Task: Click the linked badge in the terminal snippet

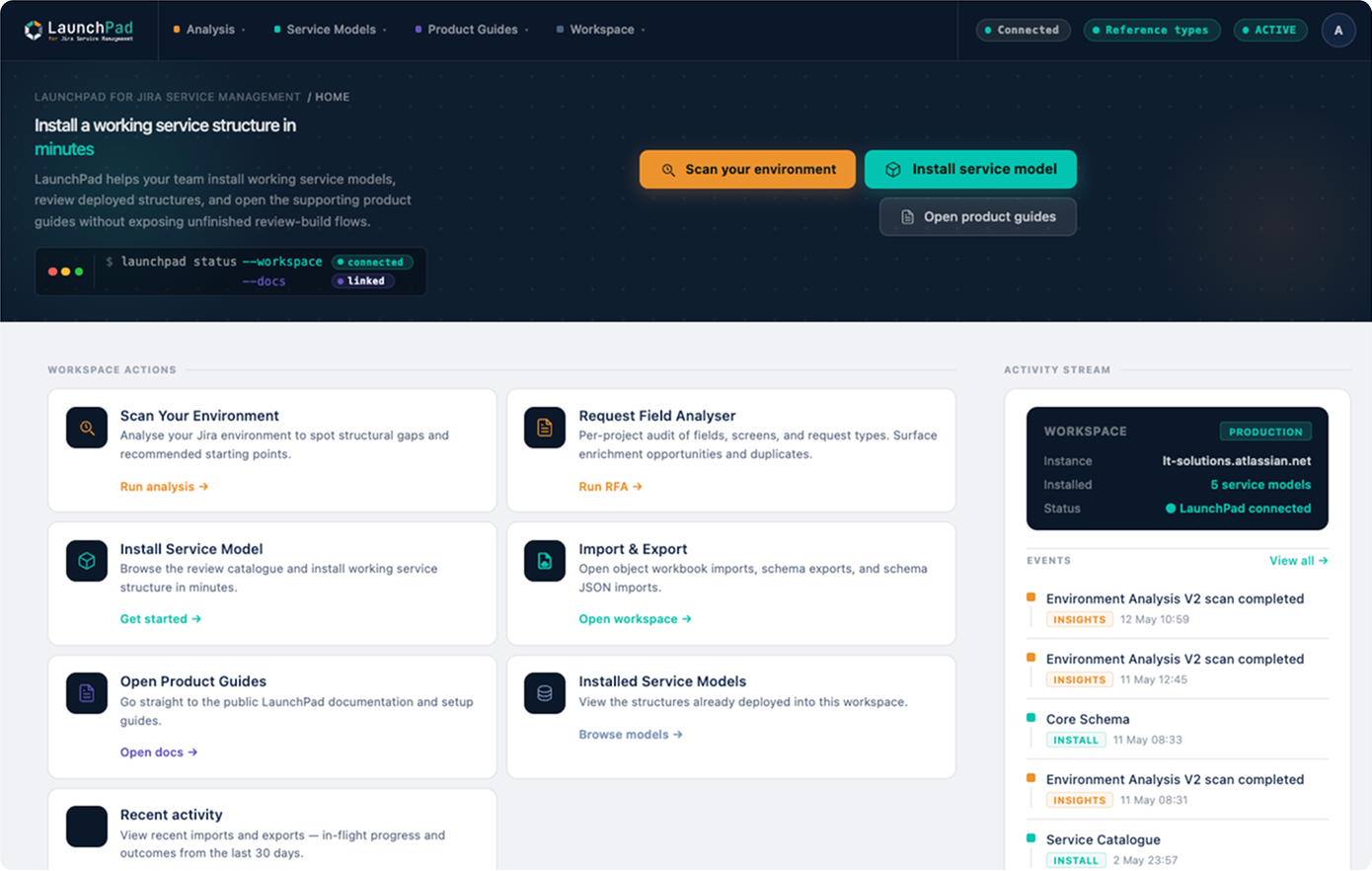Action: click(x=363, y=281)
